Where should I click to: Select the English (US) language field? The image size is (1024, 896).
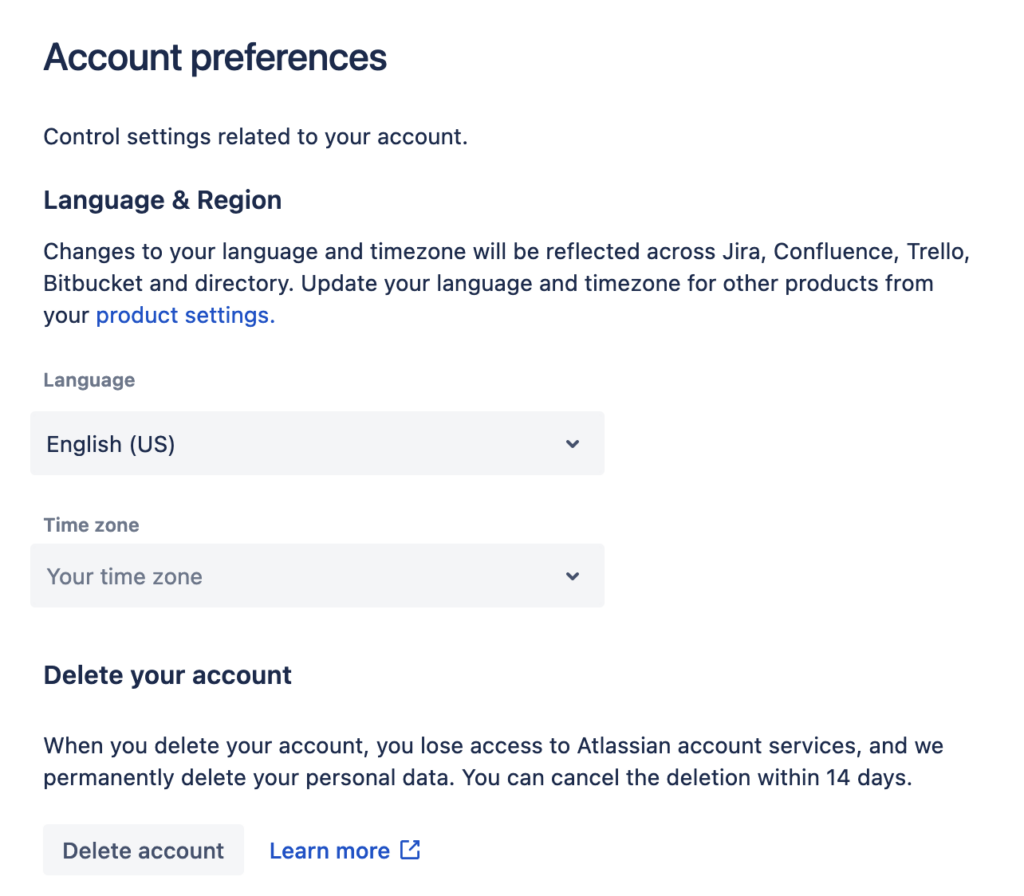pos(300,444)
